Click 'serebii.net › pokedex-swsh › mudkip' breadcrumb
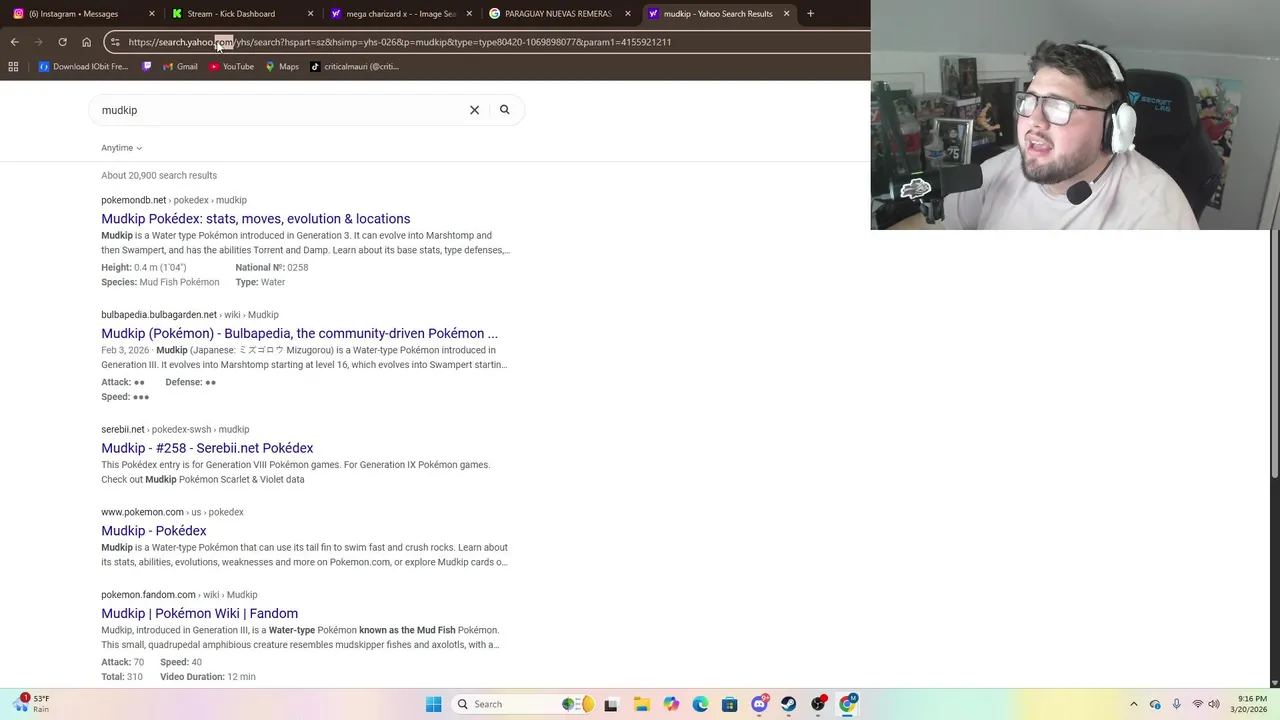Image resolution: width=1280 pixels, height=720 pixels. 175,430
